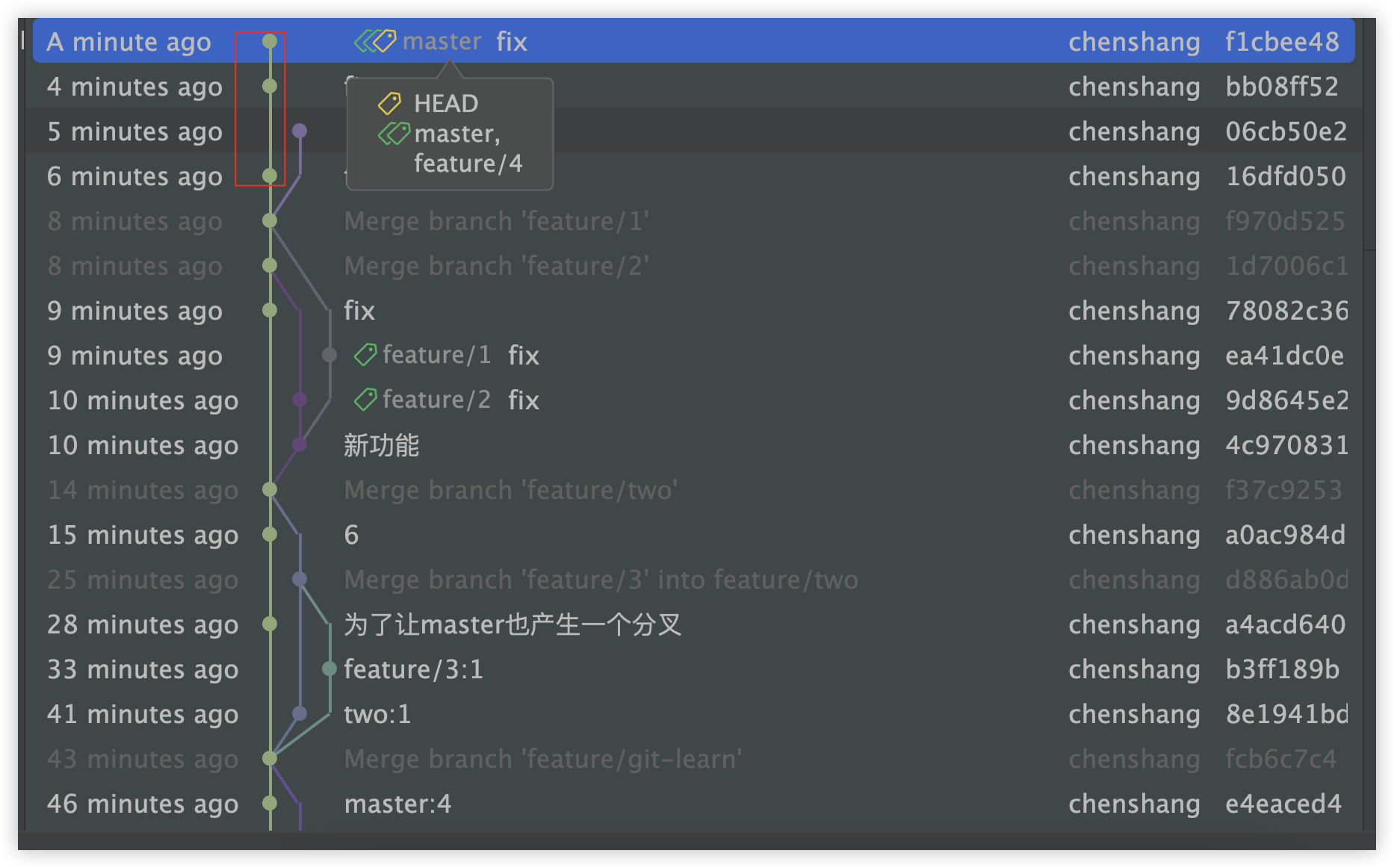
Task: Click the HEAD label in the tooltip
Action: pos(446,103)
